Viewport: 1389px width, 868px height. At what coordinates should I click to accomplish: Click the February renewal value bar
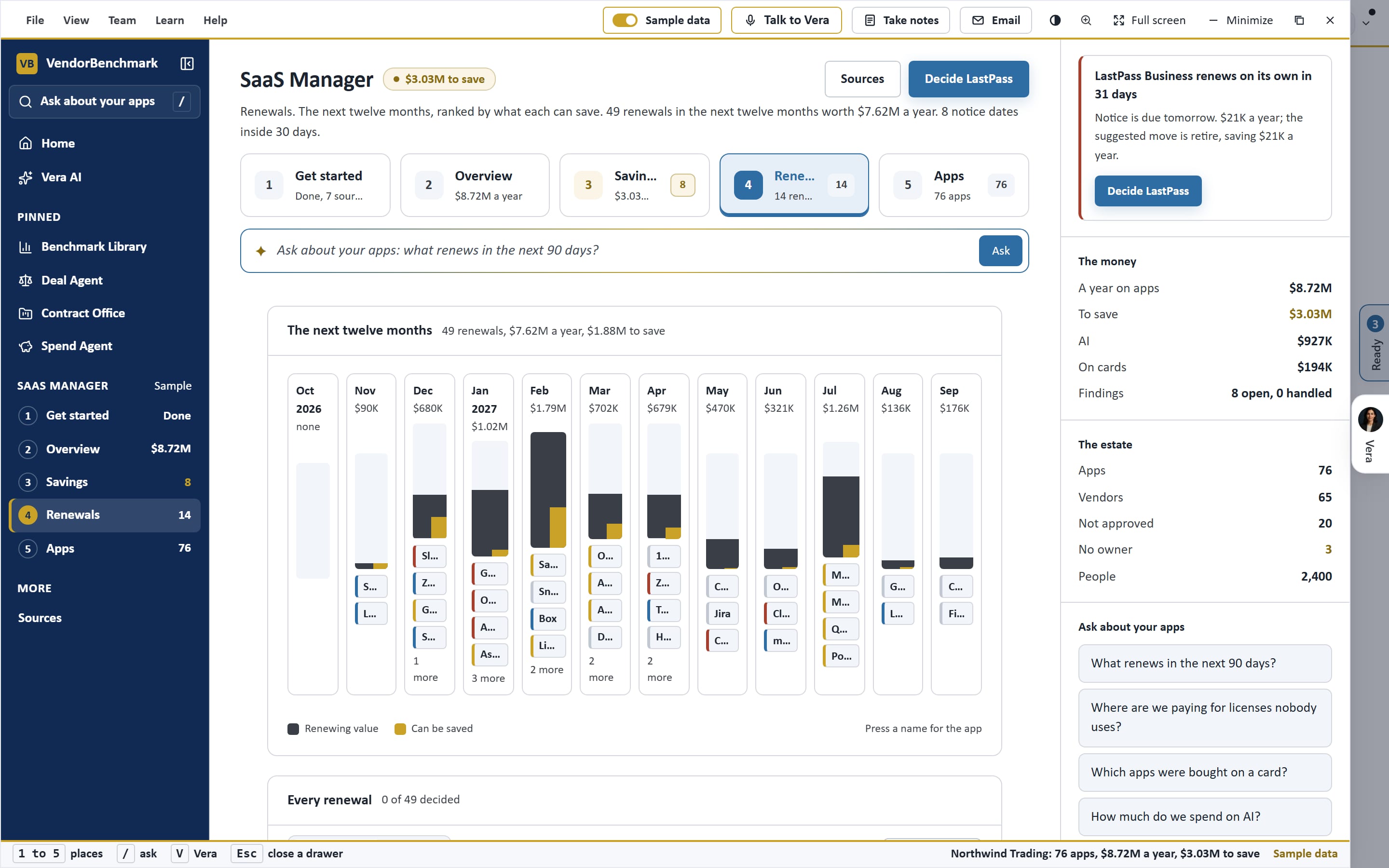(x=547, y=489)
